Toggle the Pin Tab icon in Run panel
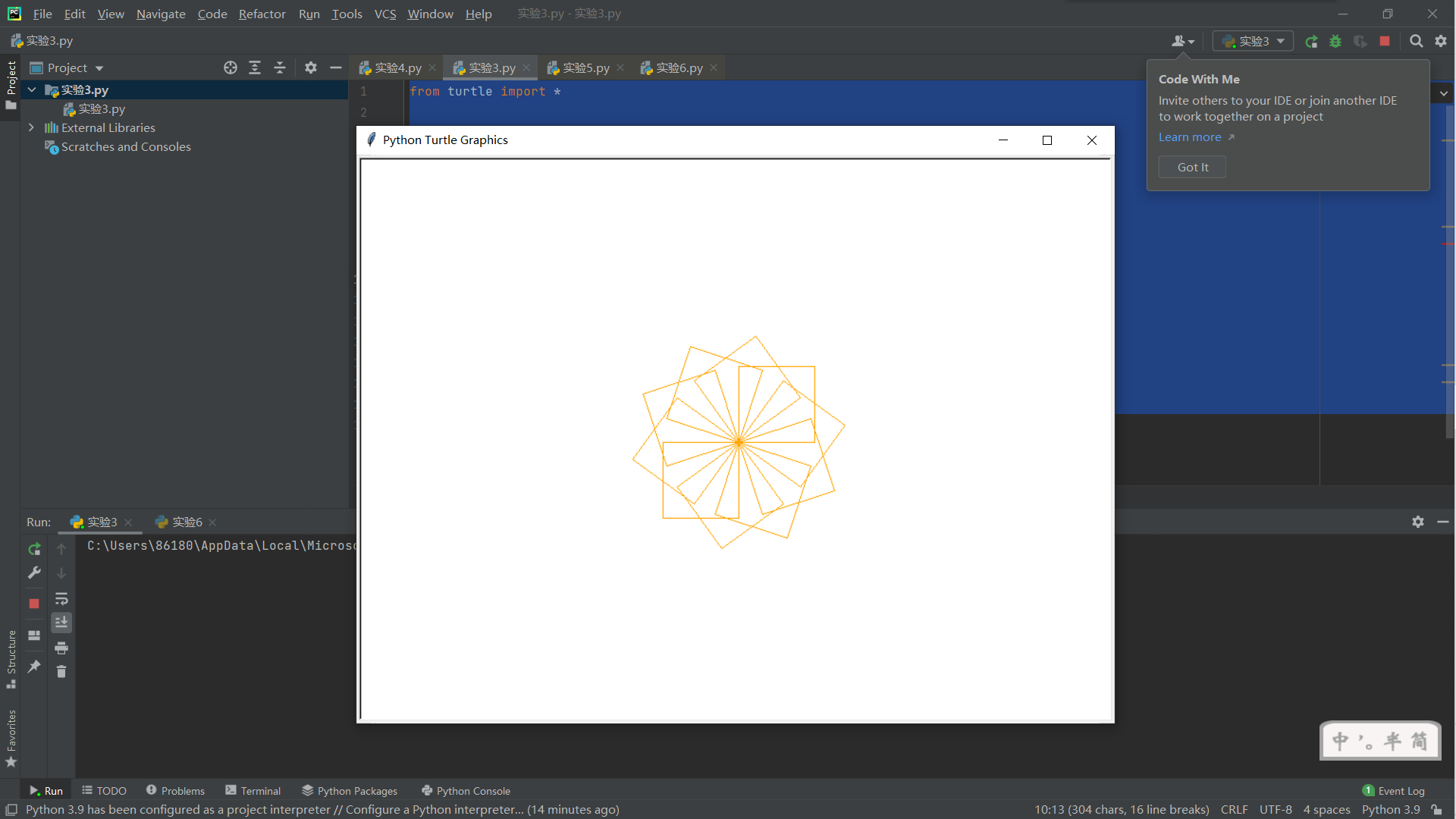 [x=34, y=667]
